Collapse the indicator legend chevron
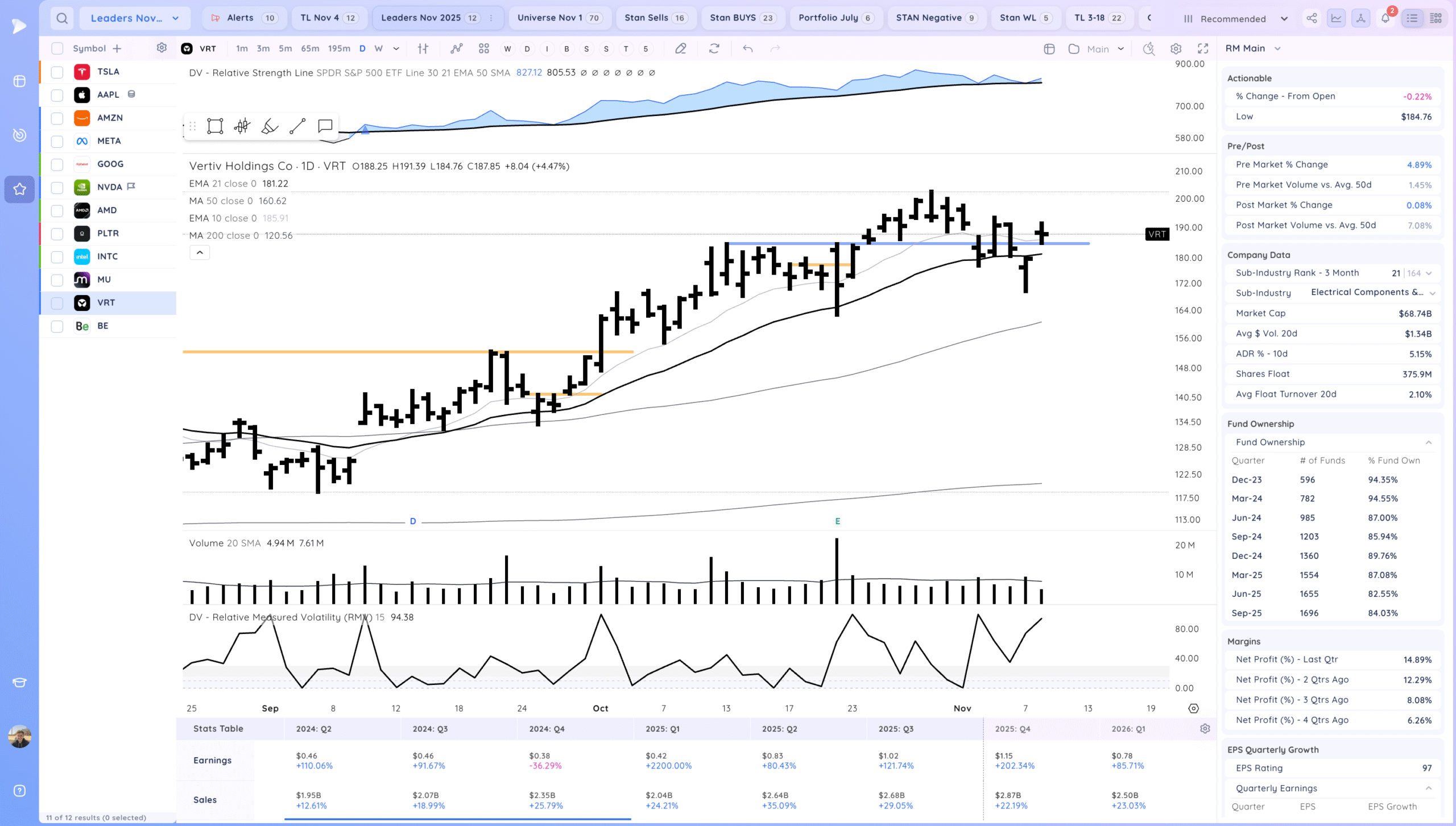 200,252
